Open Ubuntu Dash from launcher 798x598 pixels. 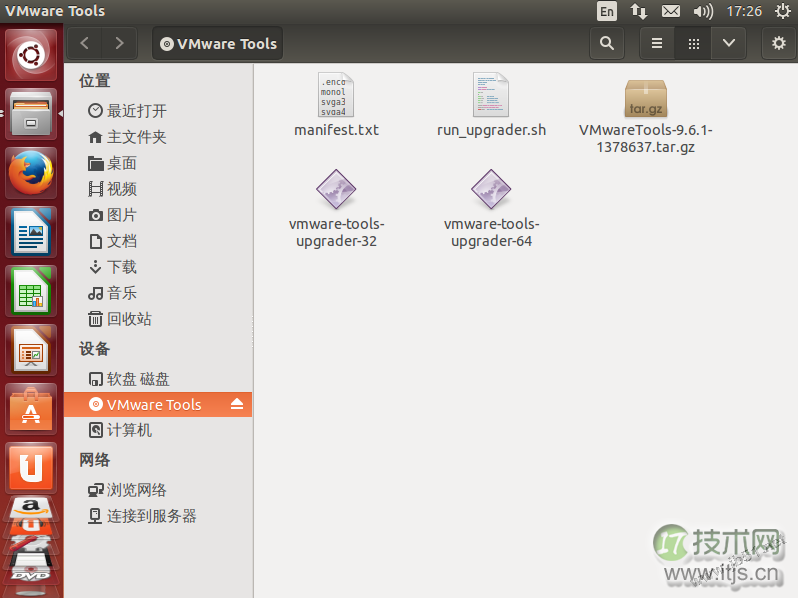click(x=31, y=55)
